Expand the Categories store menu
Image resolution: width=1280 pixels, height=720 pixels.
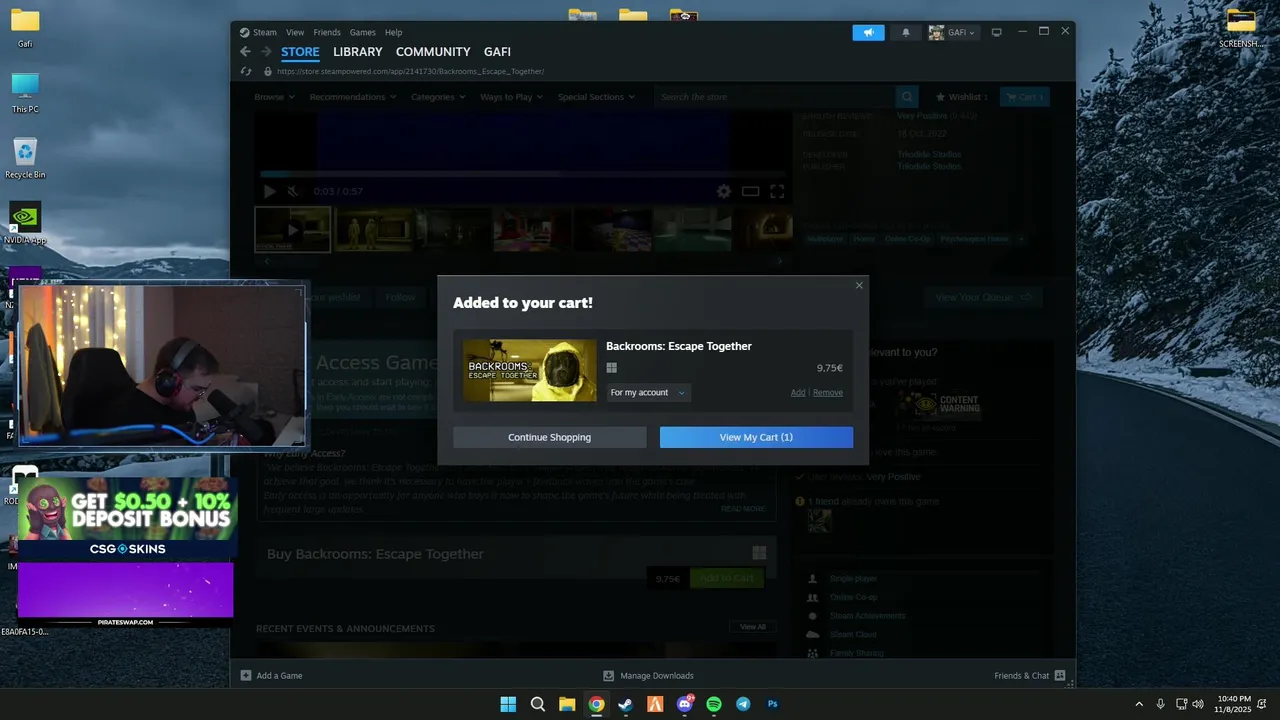(438, 97)
